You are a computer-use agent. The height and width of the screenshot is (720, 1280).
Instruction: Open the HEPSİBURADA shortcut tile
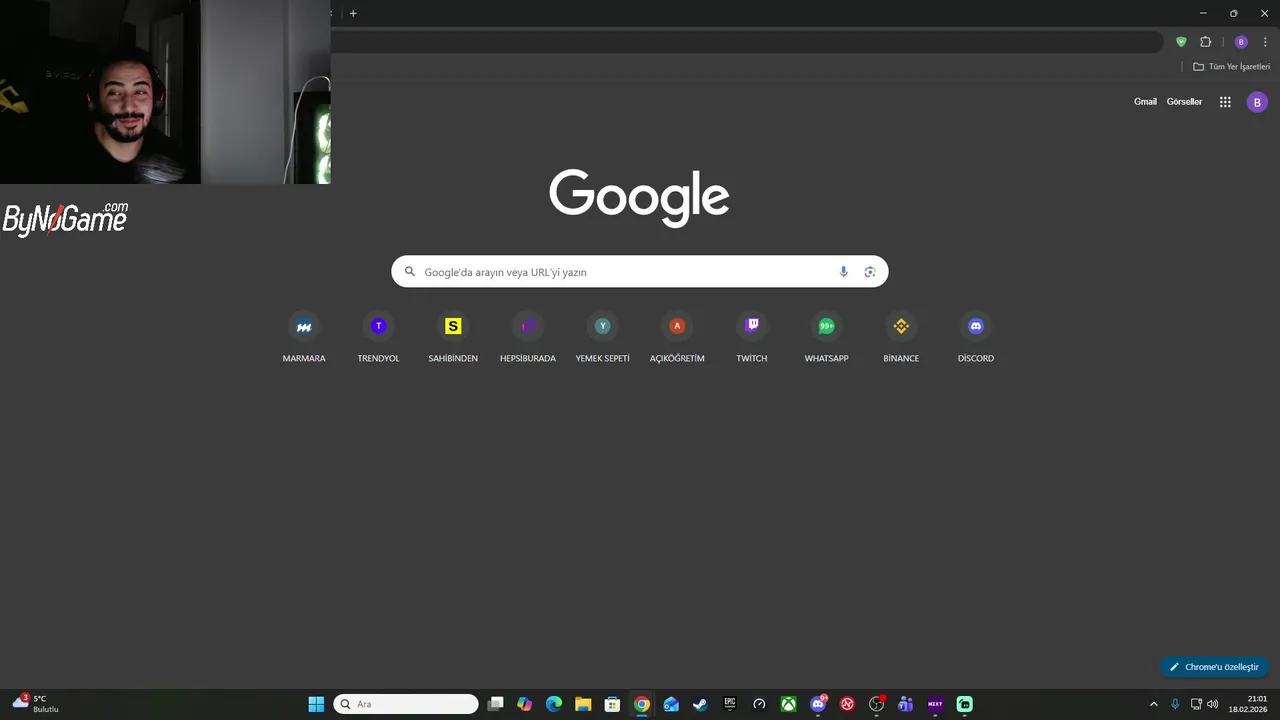coord(528,338)
